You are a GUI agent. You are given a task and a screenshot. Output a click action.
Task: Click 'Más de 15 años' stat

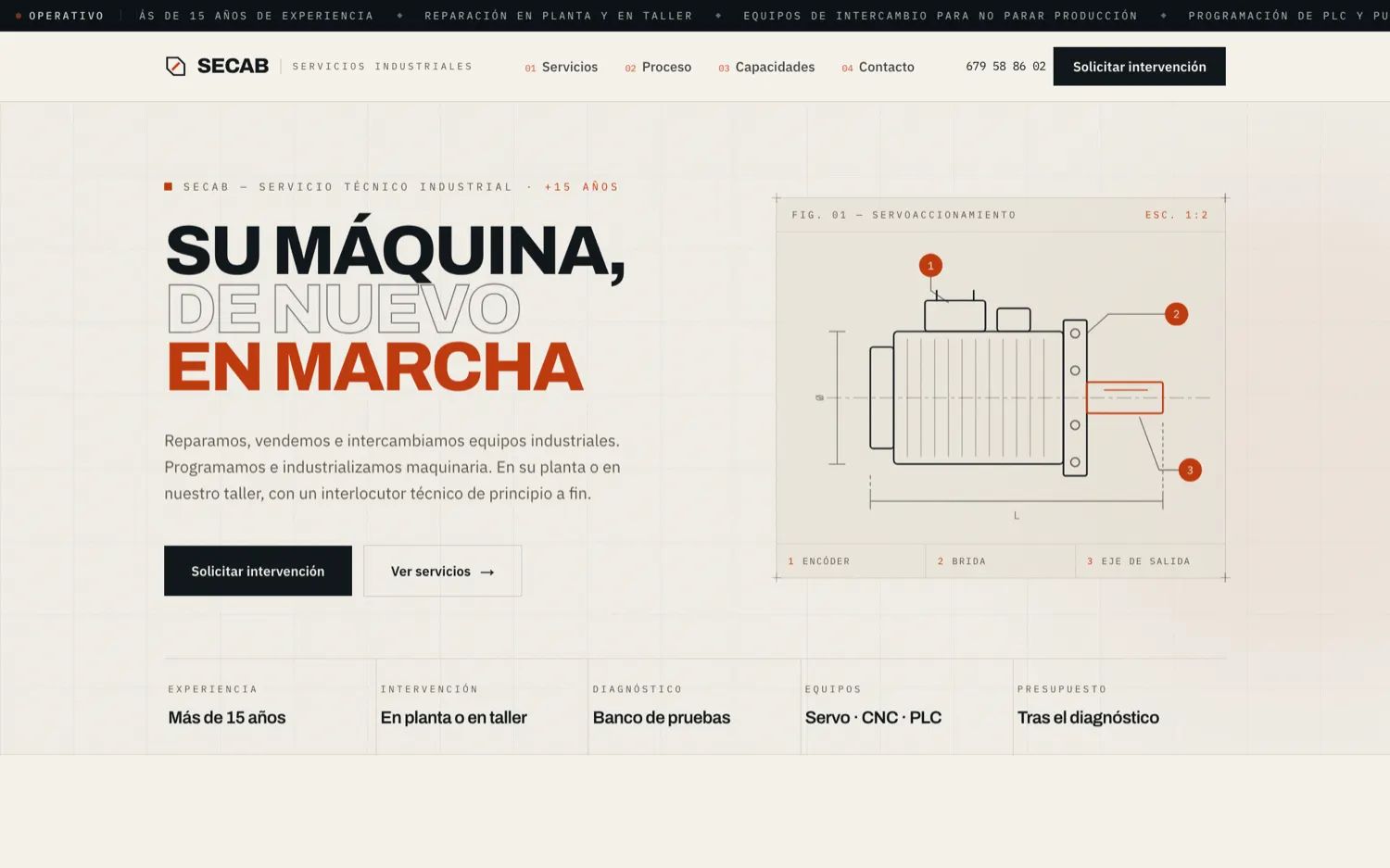227,717
